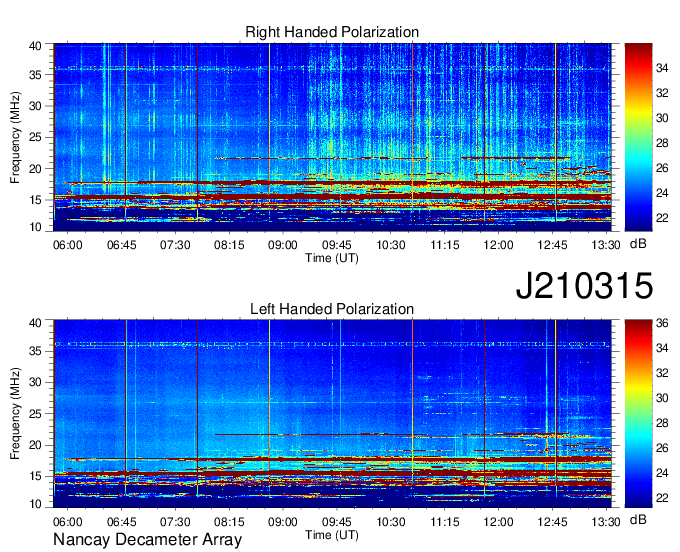Screen dimensions: 680x552
Task: Click the 09:45 tick label on the lower plot
Action: click(337, 522)
